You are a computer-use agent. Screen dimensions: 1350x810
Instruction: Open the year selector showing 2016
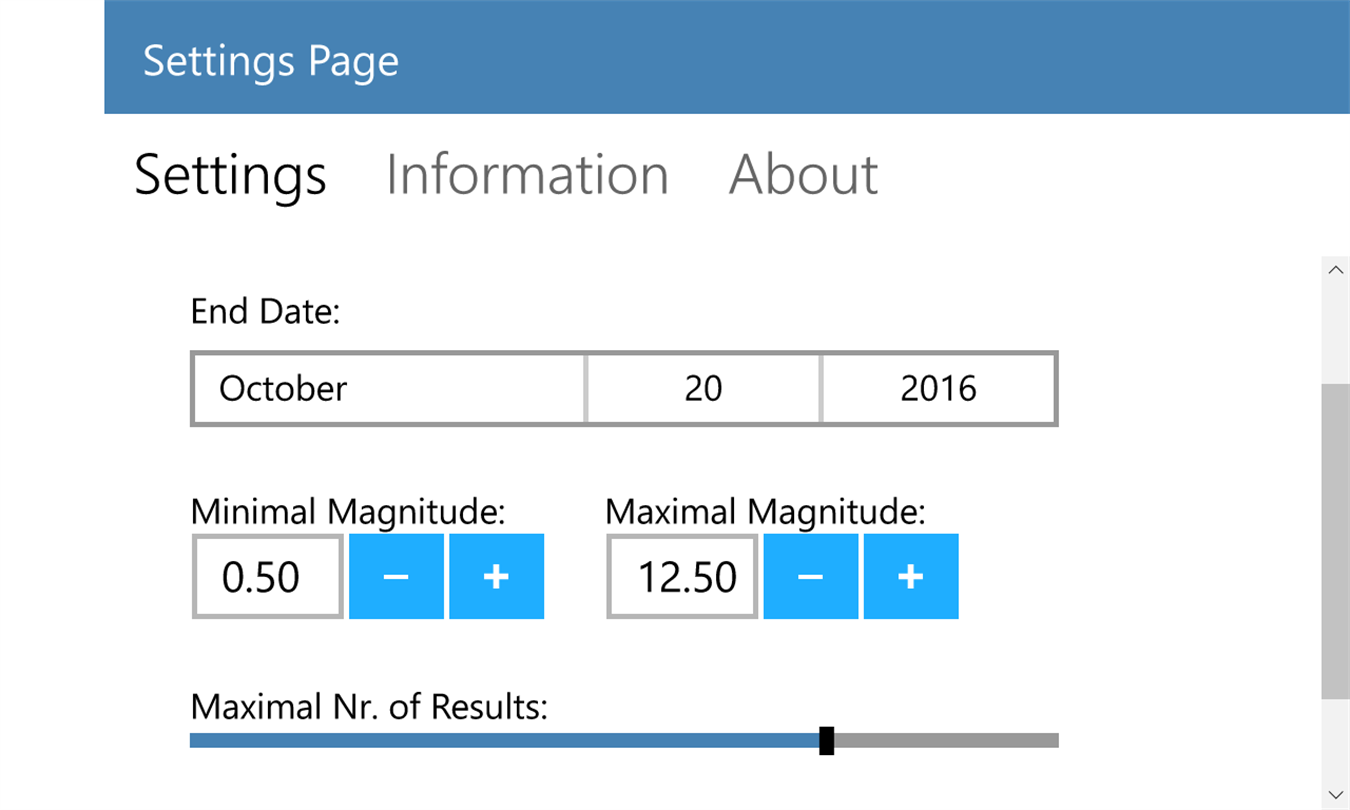point(938,388)
